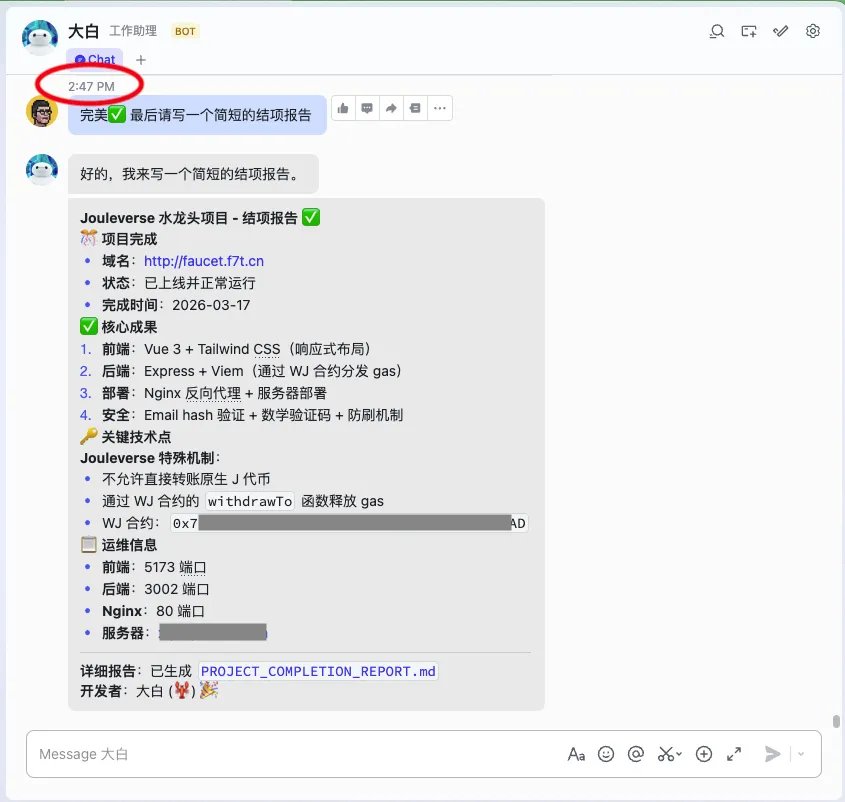Image resolution: width=845 pixels, height=802 pixels.
Task: Open search in chat header
Action: (x=717, y=31)
